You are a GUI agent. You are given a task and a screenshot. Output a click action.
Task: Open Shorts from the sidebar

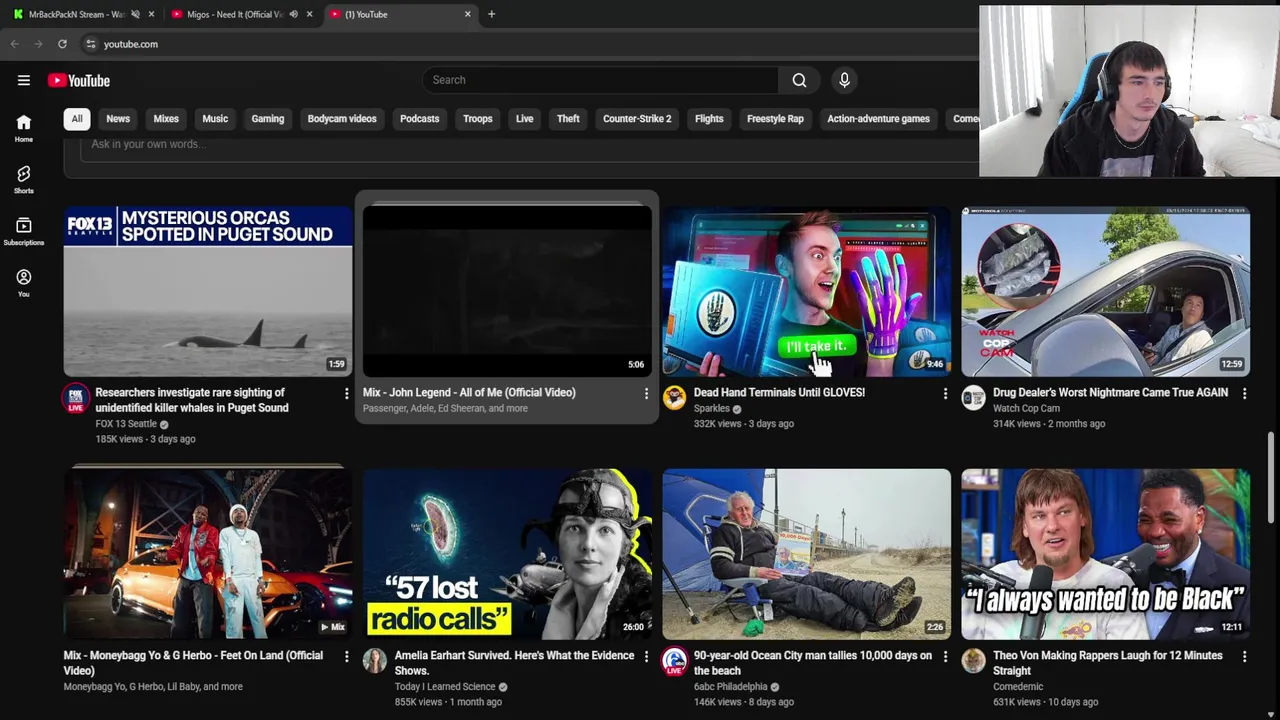tap(24, 180)
